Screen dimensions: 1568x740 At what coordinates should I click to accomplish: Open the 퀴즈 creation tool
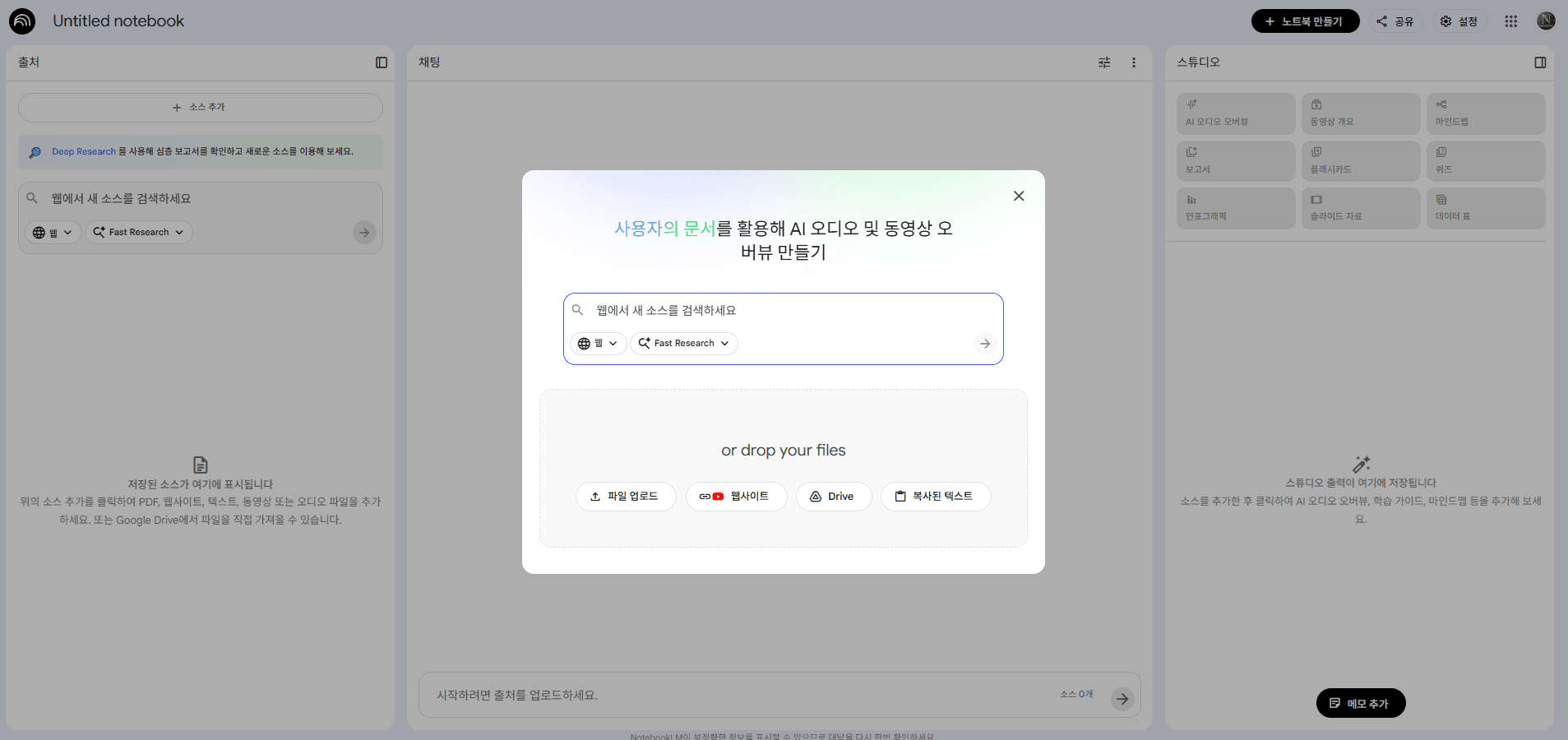pos(1484,160)
